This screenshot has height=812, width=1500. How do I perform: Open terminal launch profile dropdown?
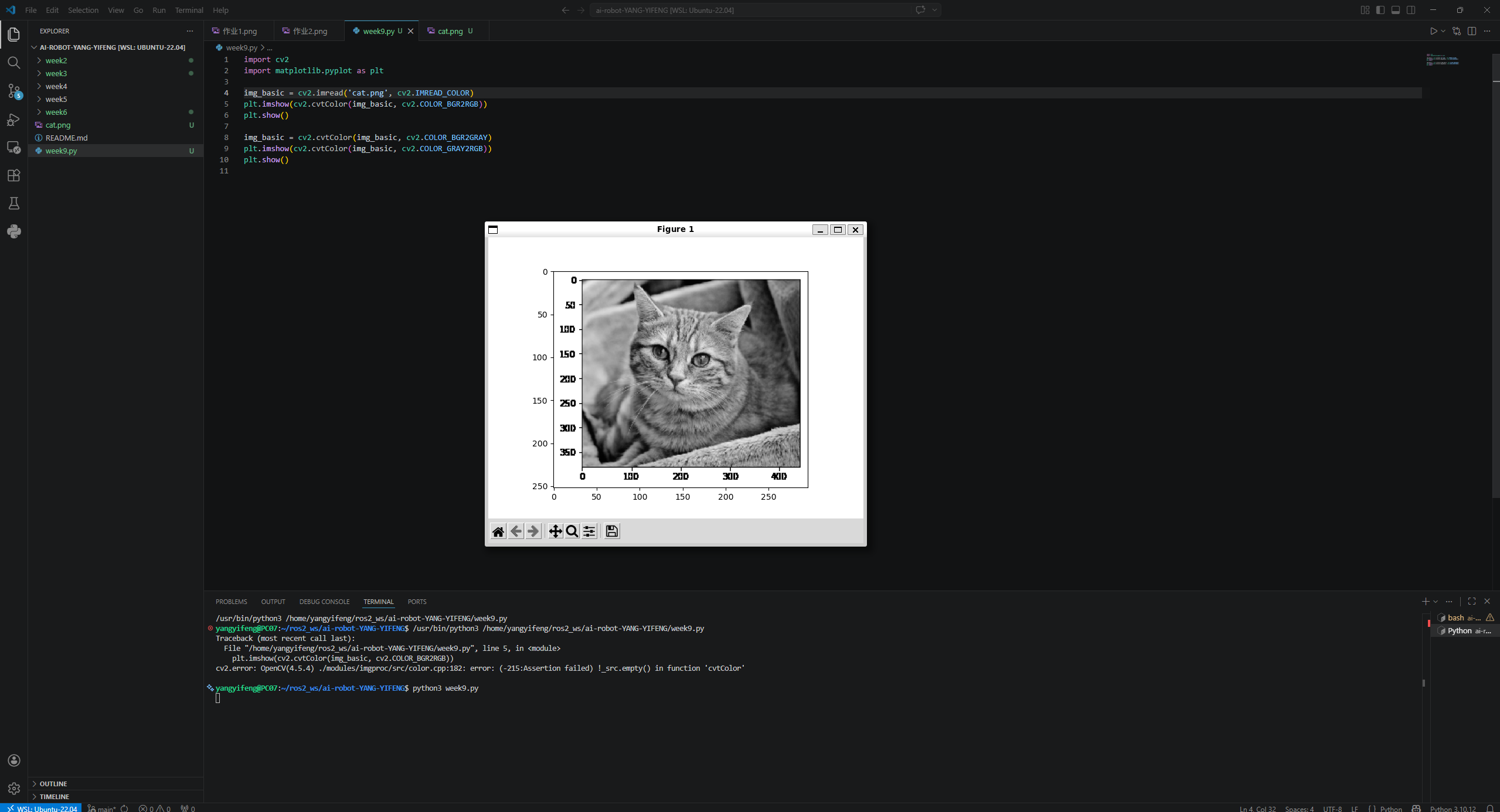click(x=1436, y=601)
